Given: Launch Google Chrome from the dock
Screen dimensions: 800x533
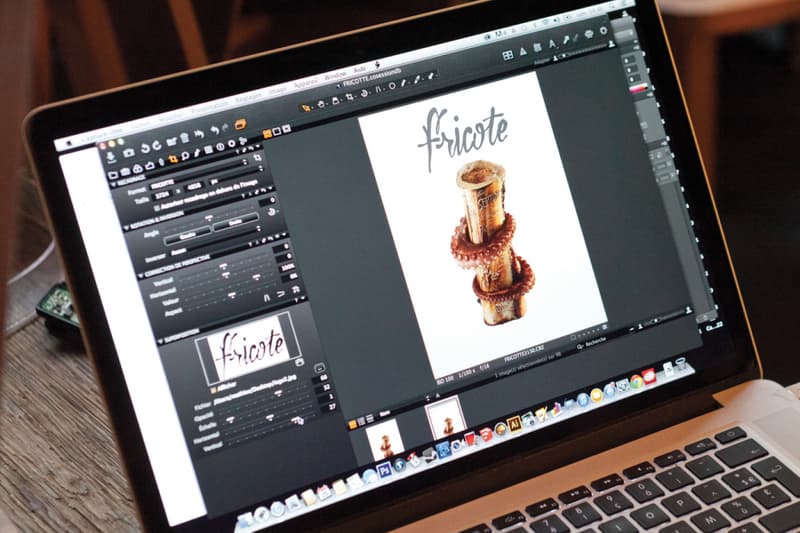Looking at the screenshot, I should pos(636,381).
